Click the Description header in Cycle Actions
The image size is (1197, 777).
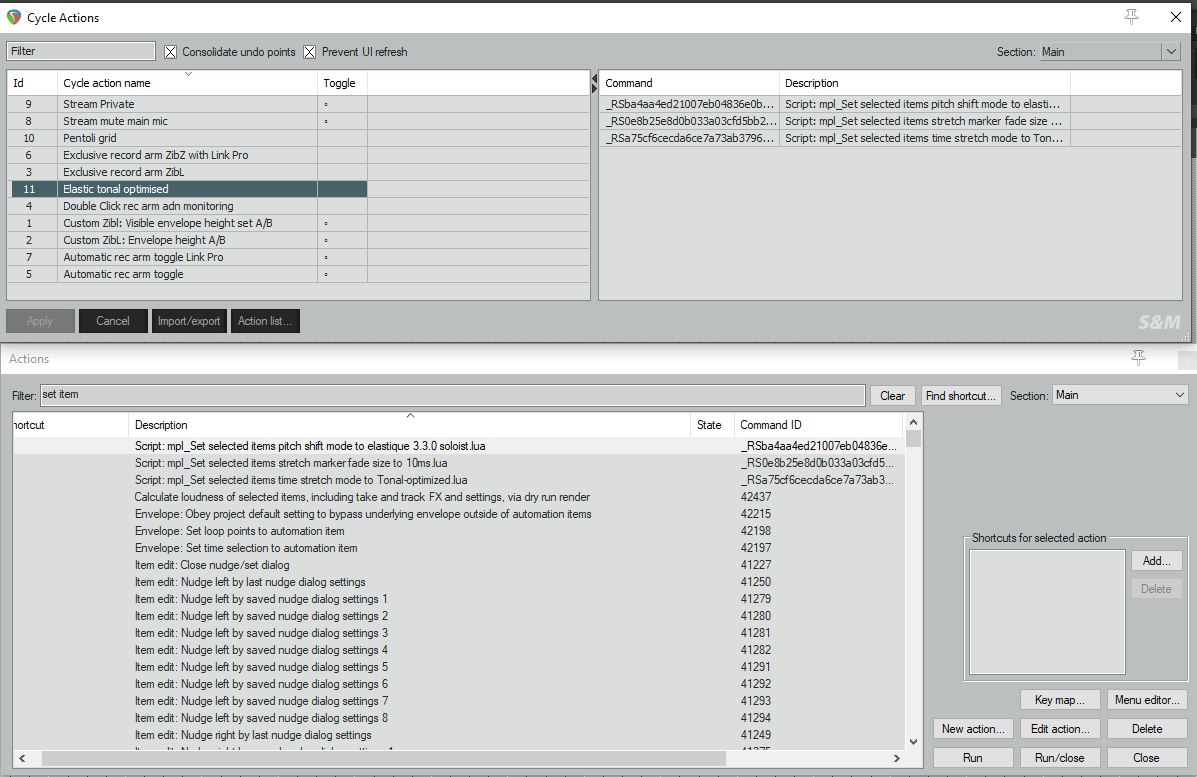[x=924, y=82]
